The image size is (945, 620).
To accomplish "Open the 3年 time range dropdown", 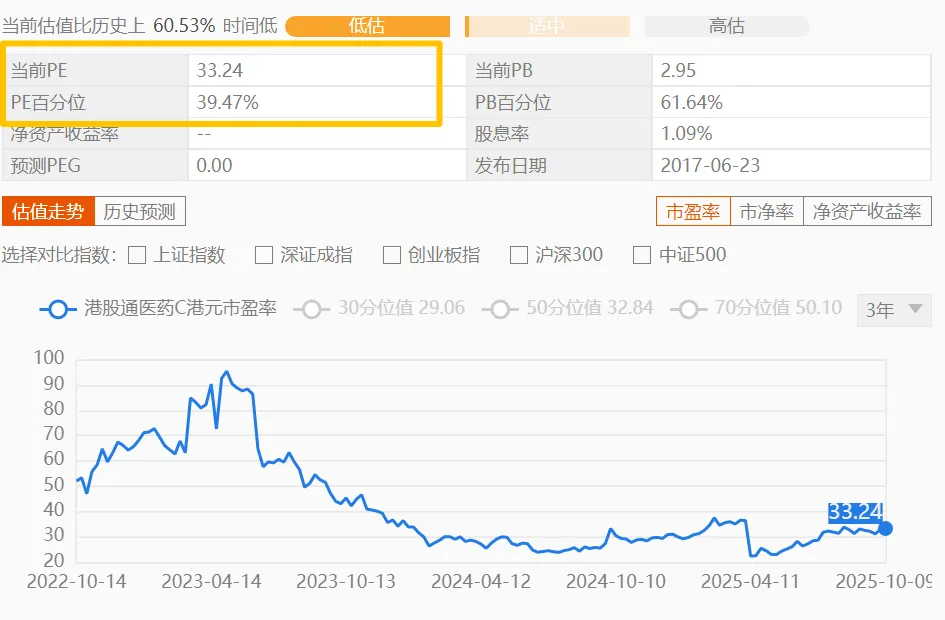I will click(894, 310).
